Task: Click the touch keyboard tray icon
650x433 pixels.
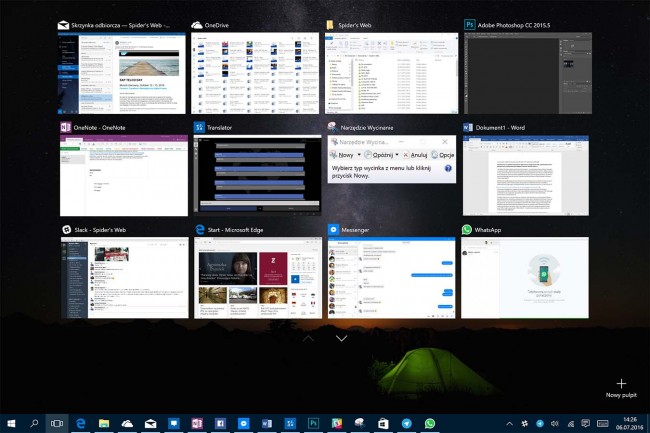Action: (602, 423)
